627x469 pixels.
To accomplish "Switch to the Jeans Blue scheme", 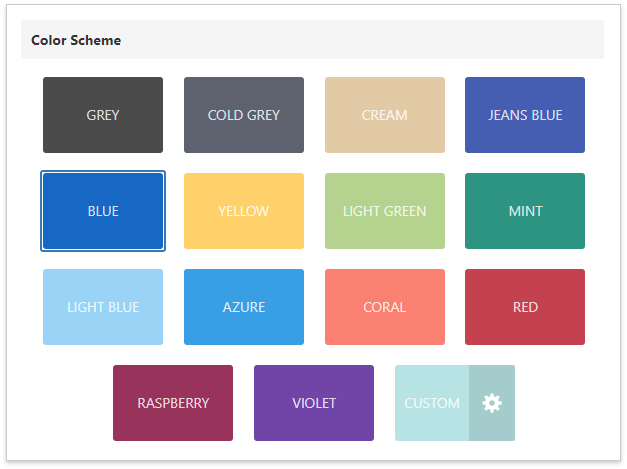I will pyautogui.click(x=525, y=115).
